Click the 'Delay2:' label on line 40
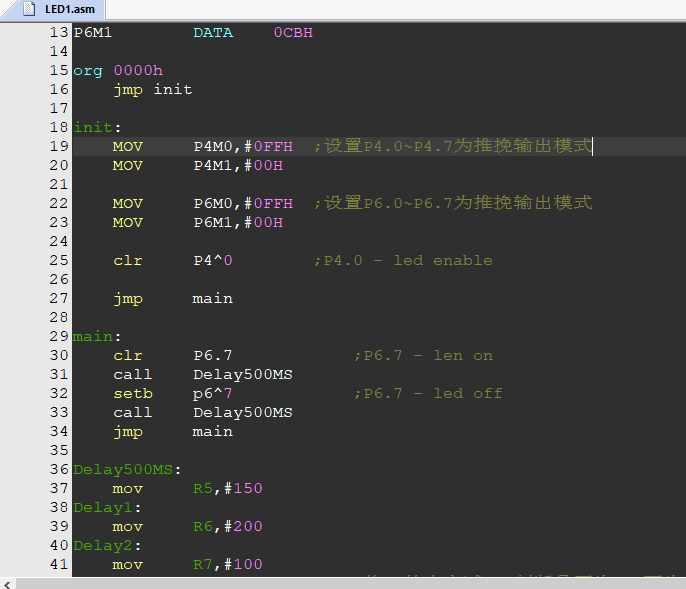The width and height of the screenshot is (686, 589). [107, 546]
